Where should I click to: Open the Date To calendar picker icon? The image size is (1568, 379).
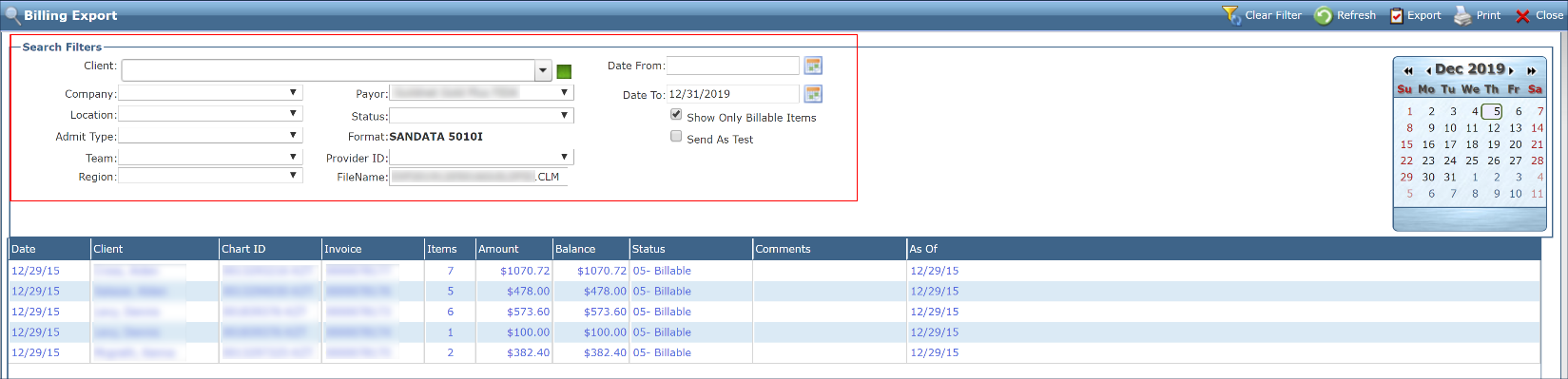[813, 94]
